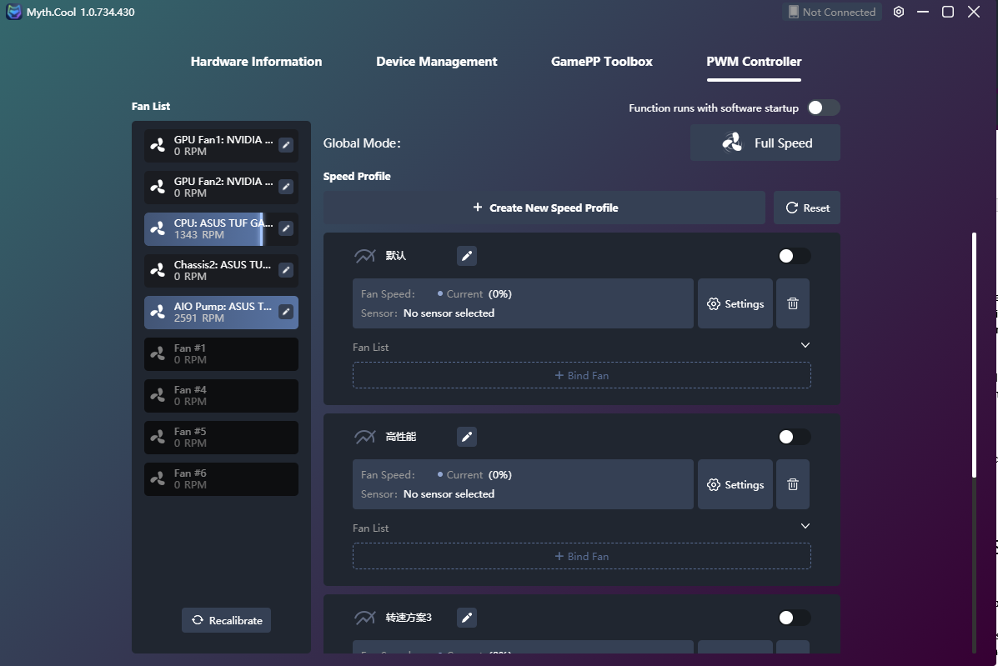Recalibrate the fans
The height and width of the screenshot is (666, 999).
[x=226, y=620]
